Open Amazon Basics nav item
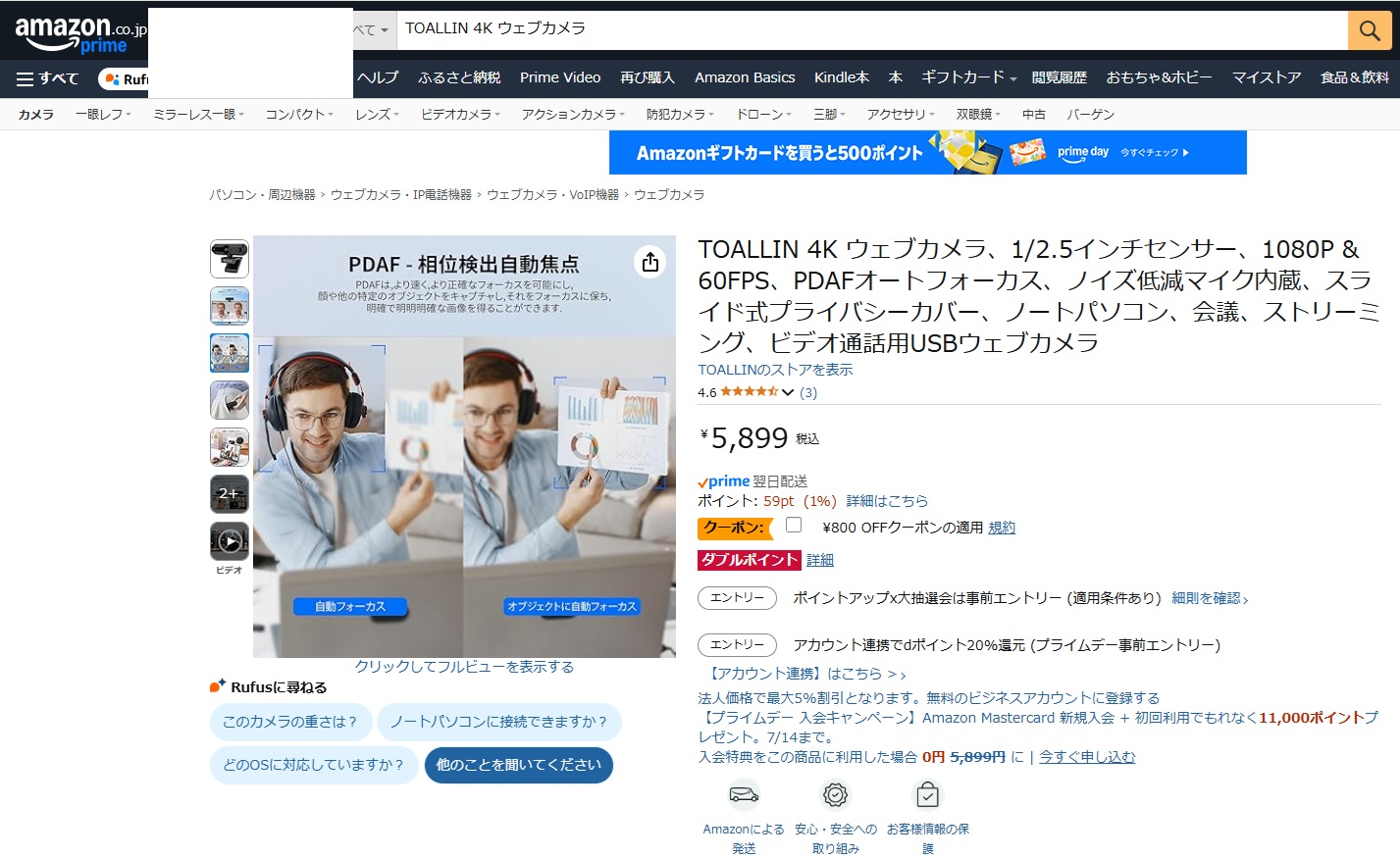The height and width of the screenshot is (858, 1400). click(745, 77)
